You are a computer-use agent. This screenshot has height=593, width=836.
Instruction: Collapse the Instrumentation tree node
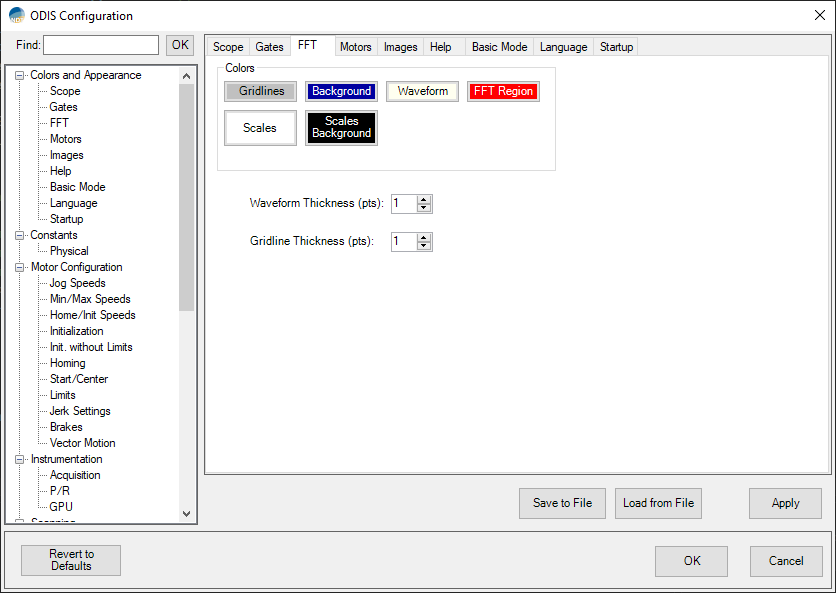pos(20,459)
